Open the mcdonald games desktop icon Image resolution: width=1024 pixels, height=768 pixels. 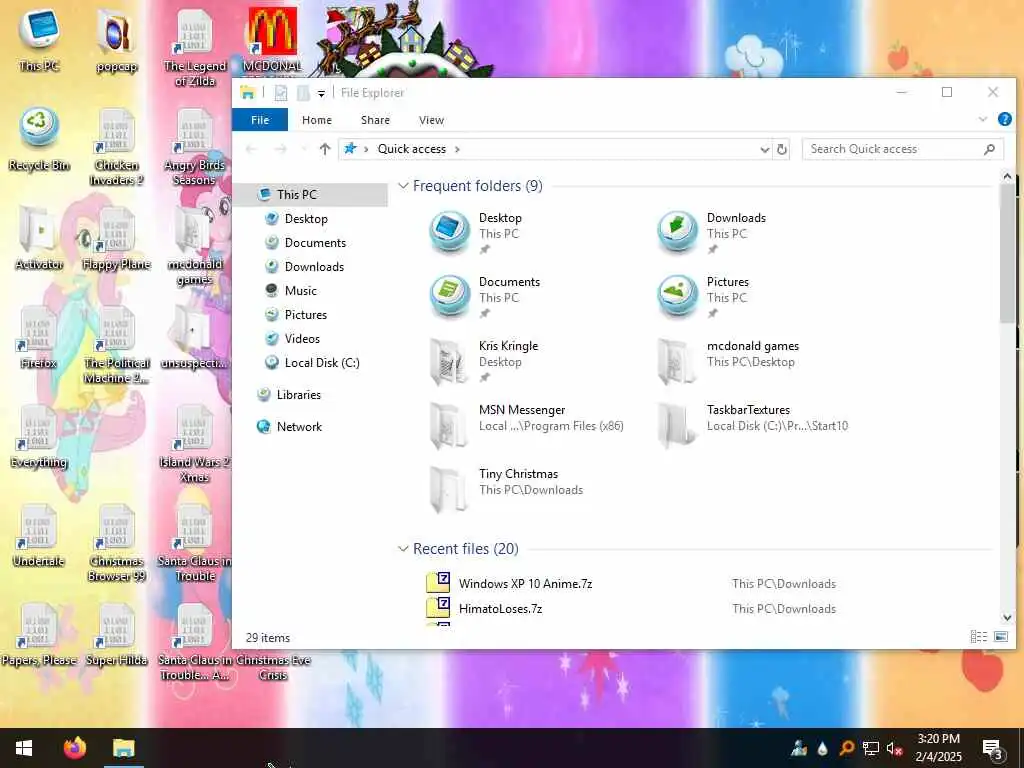point(195,247)
